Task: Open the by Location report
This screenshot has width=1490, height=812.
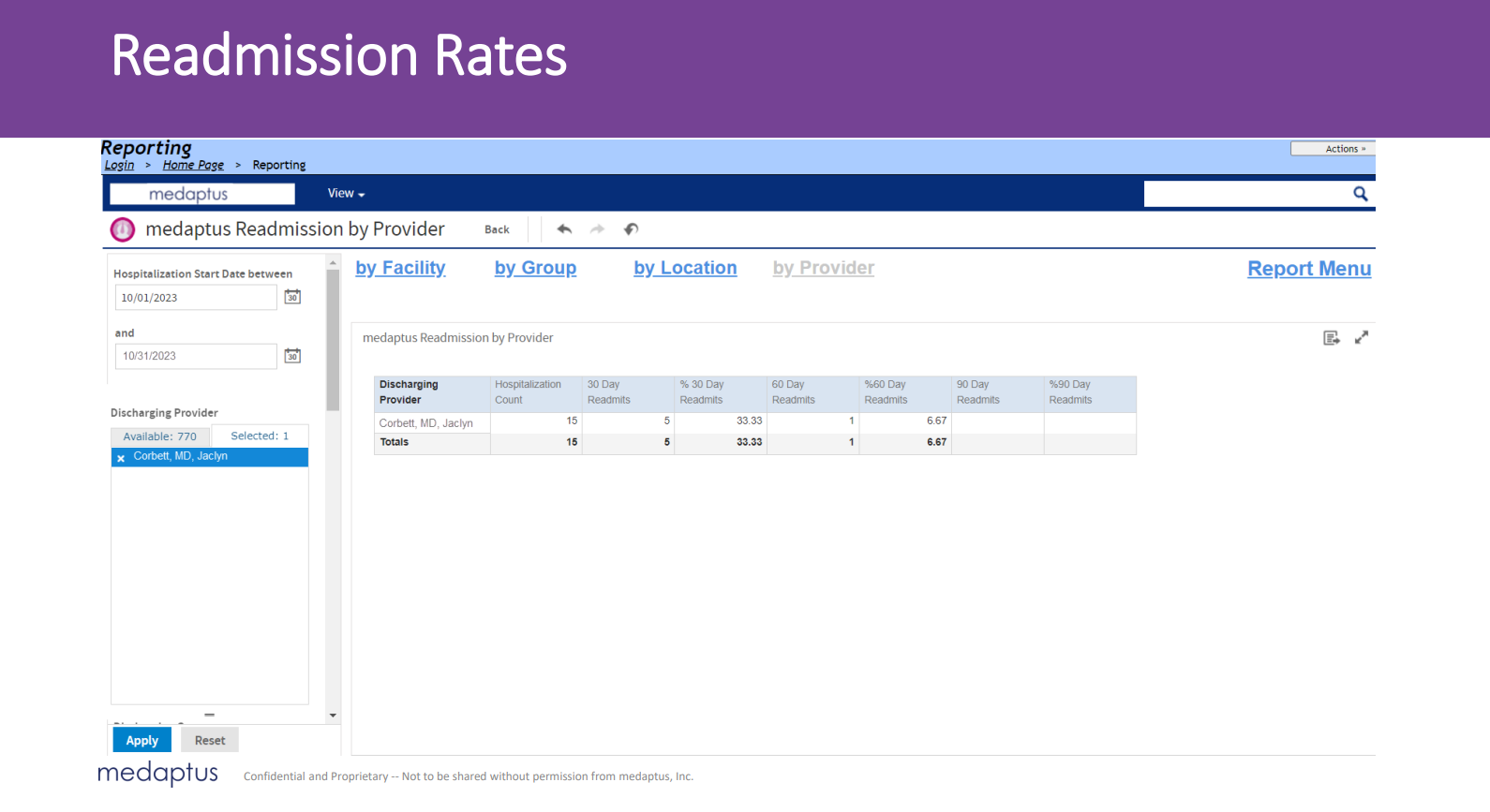Action: [685, 268]
